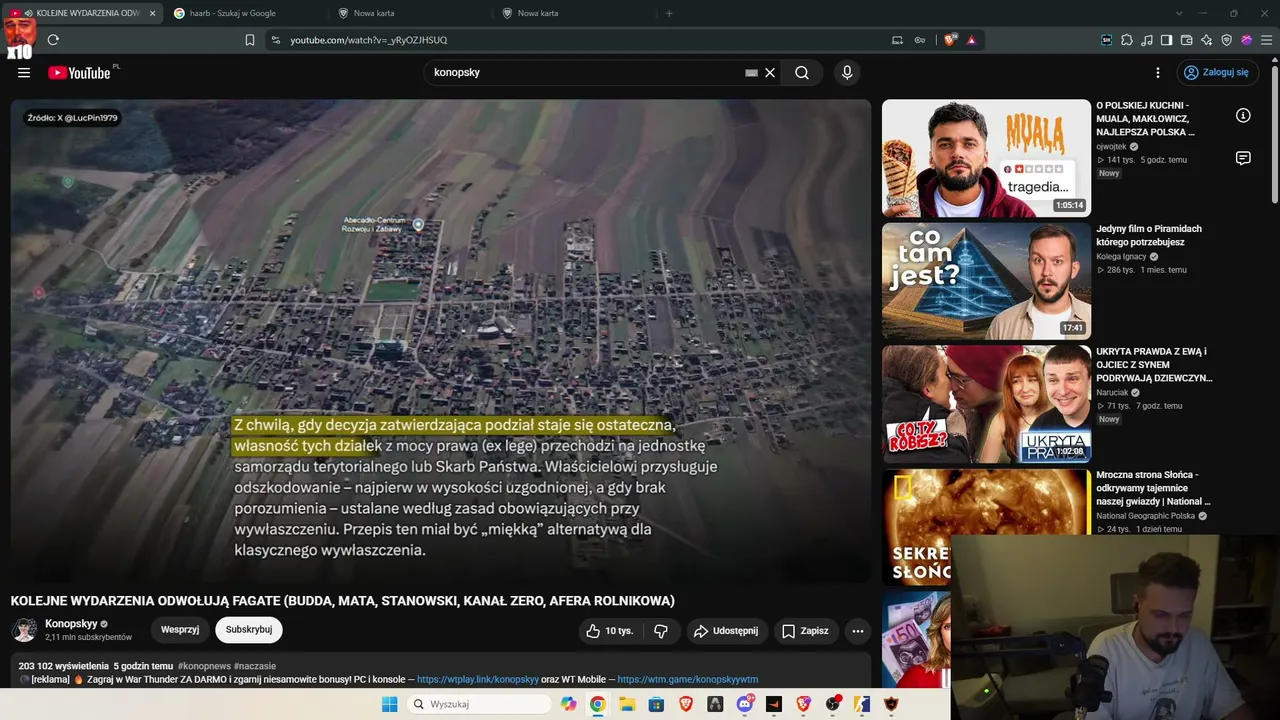The height and width of the screenshot is (720, 1280).
Task: Click the #naczasie hashtag
Action: click(255, 666)
